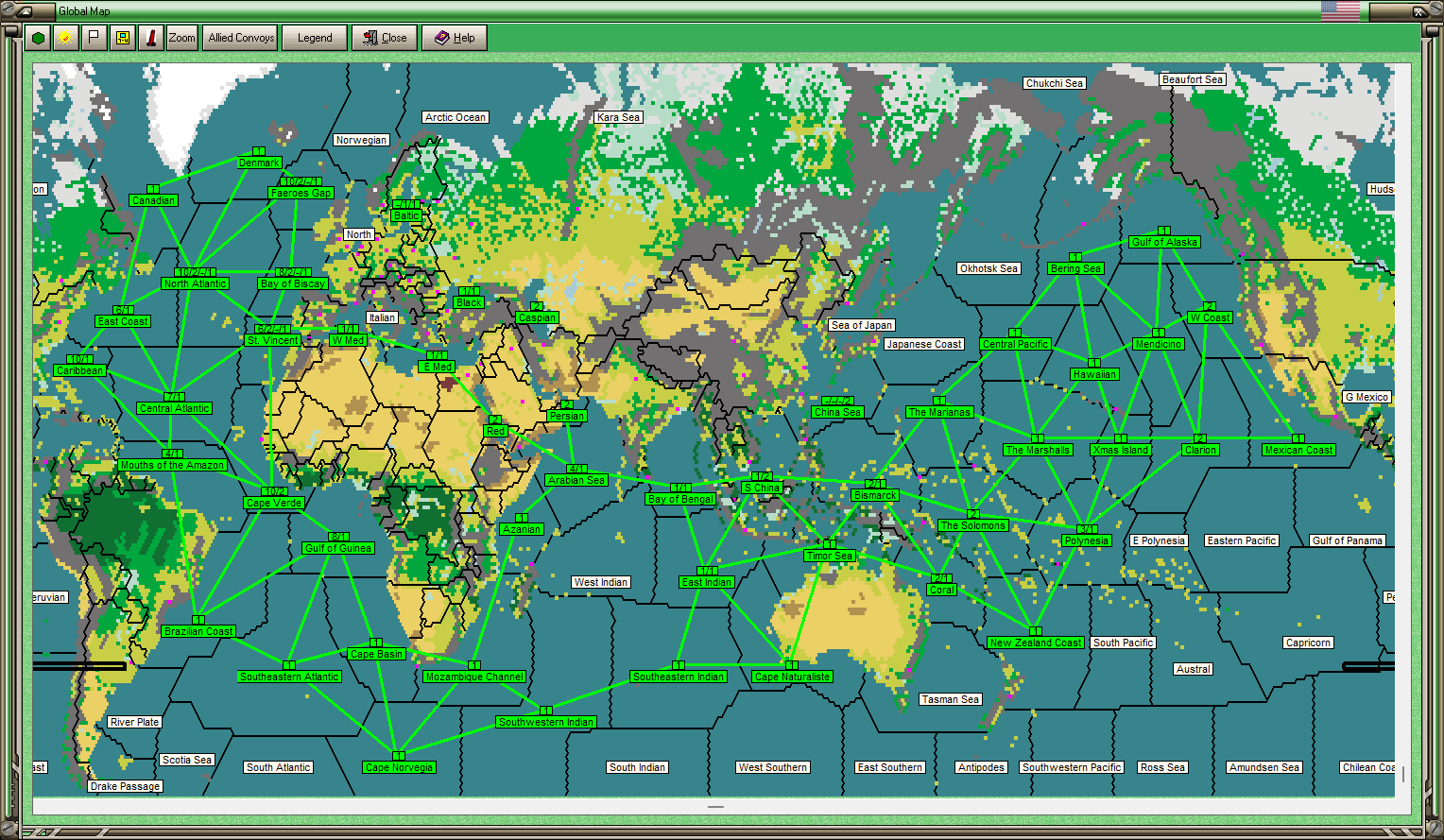Click the St. Vincent label
Viewport: 1444px width, 840px height.
click(x=272, y=340)
